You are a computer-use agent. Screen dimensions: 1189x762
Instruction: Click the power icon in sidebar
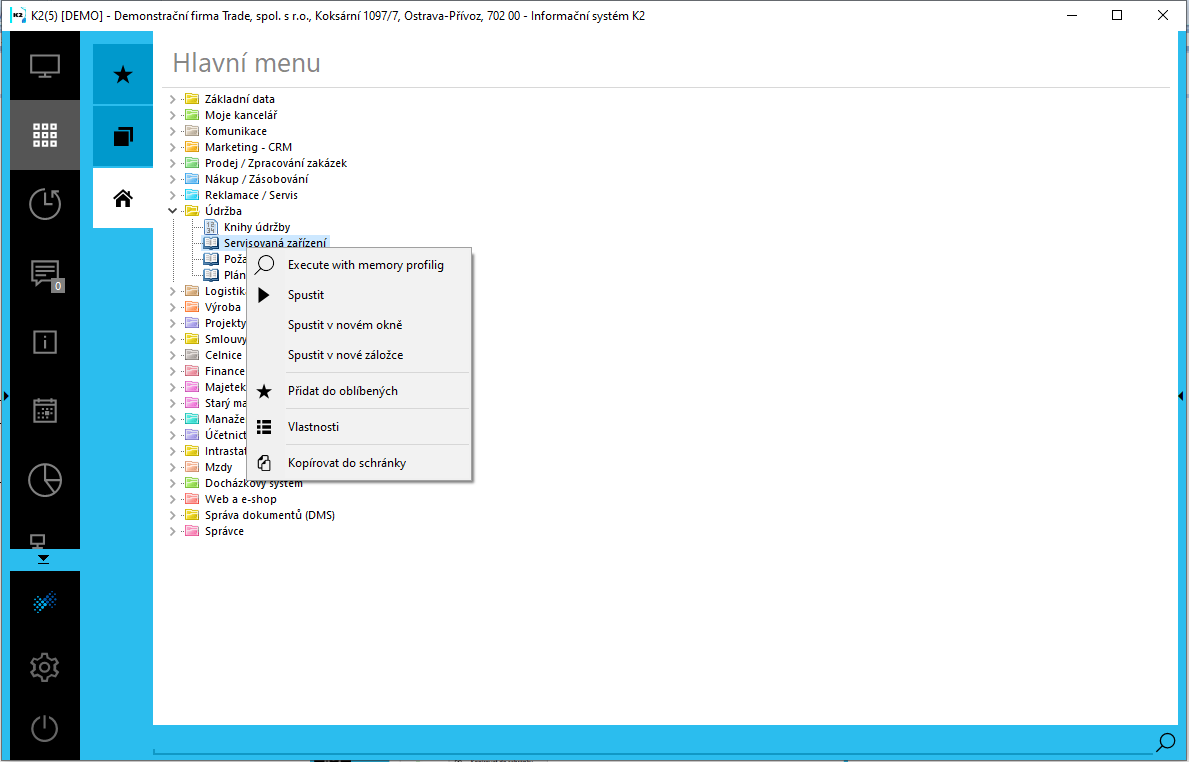(x=45, y=729)
